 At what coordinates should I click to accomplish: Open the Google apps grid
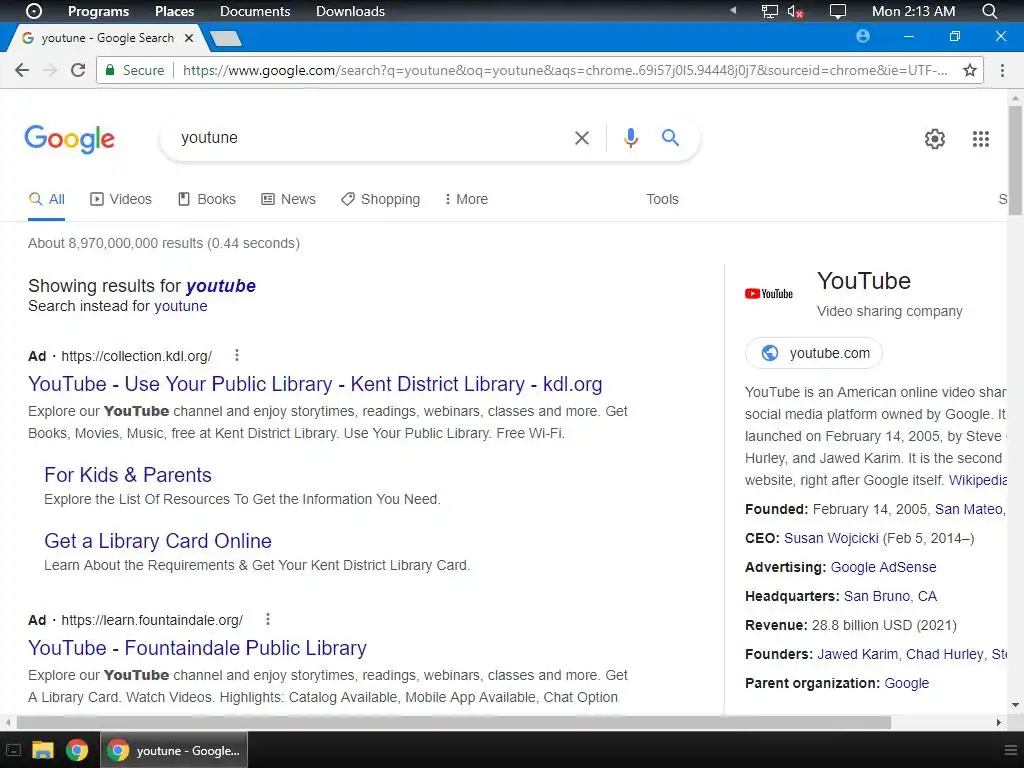980,138
